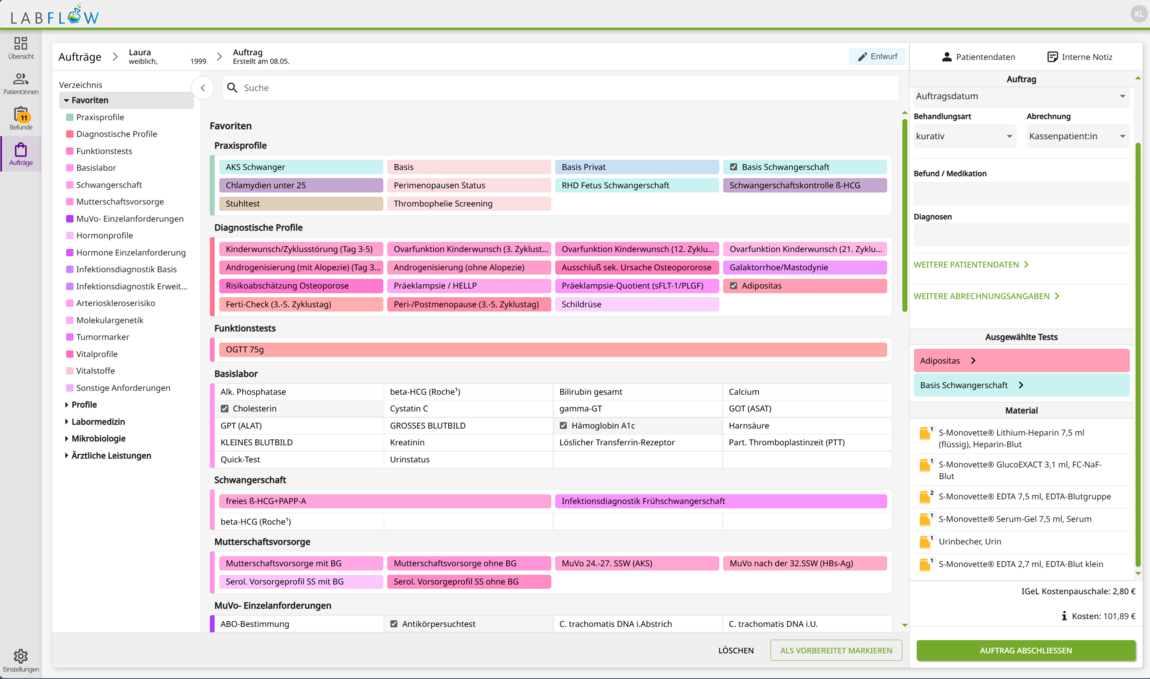Uncheck the Cholesterin checkbox
1150x679 pixels.
pyautogui.click(x=225, y=409)
